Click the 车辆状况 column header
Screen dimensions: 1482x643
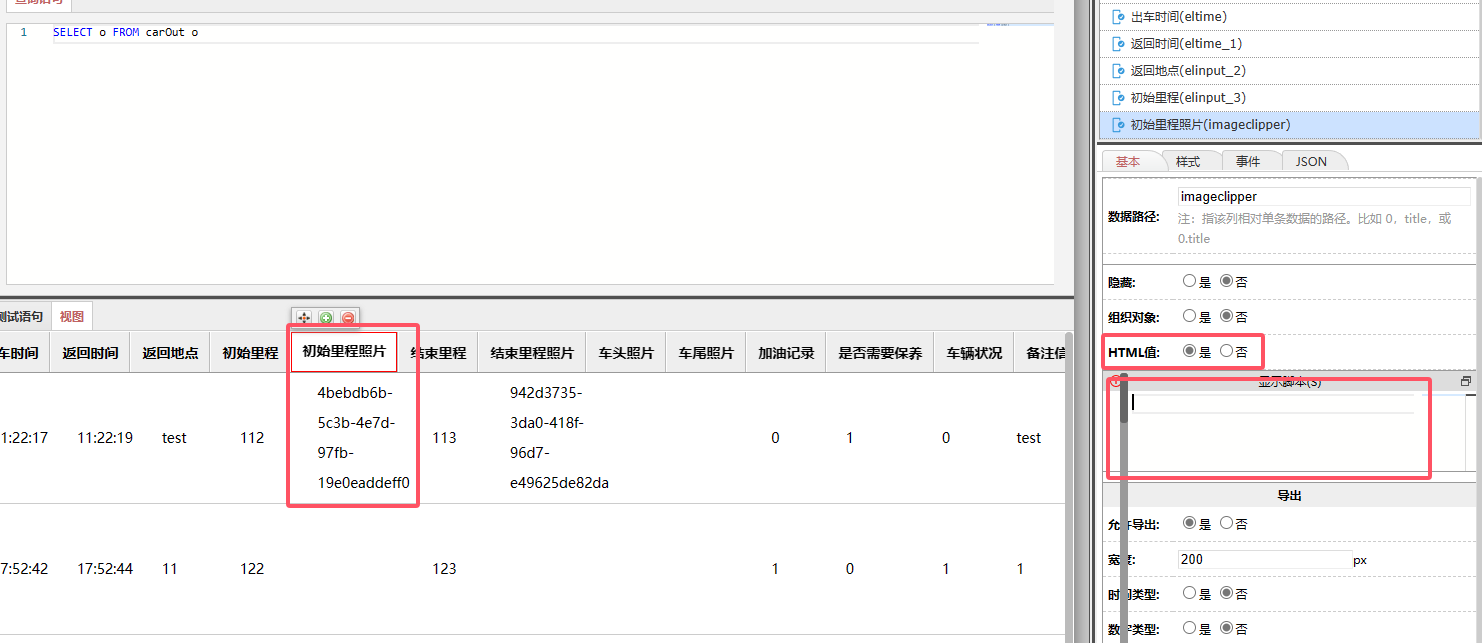(974, 353)
